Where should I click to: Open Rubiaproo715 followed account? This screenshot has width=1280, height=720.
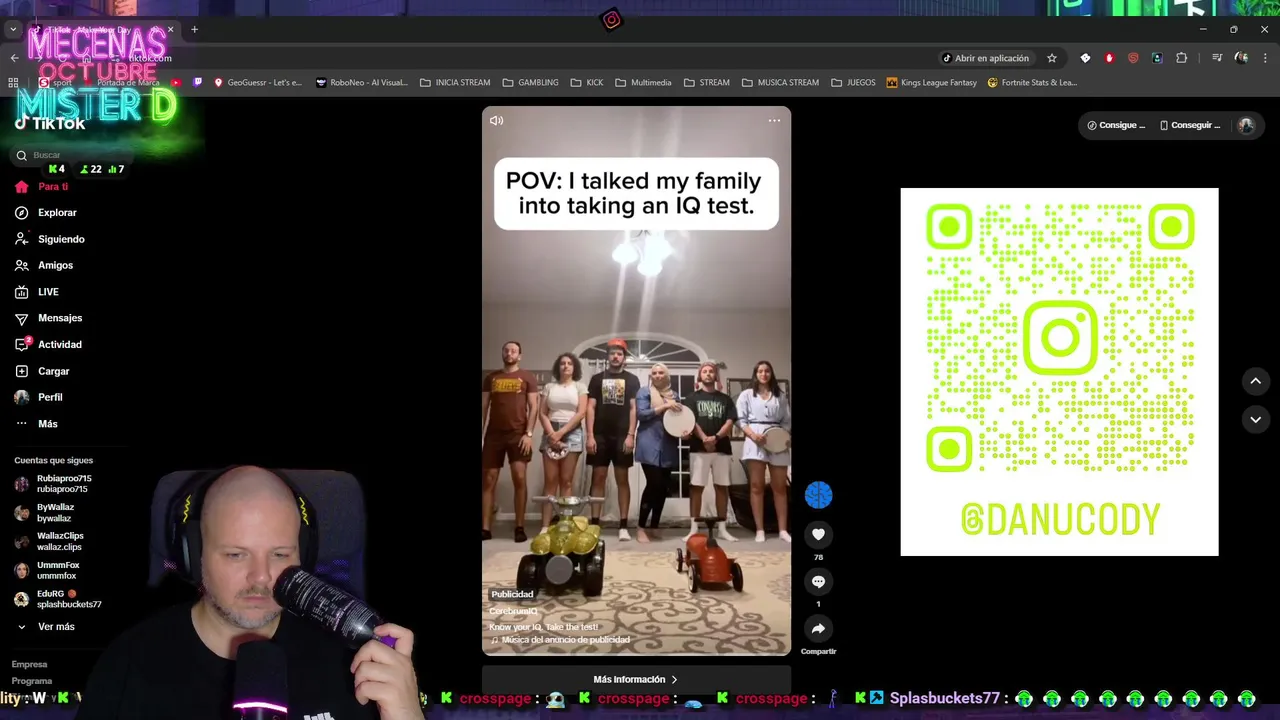[53, 484]
